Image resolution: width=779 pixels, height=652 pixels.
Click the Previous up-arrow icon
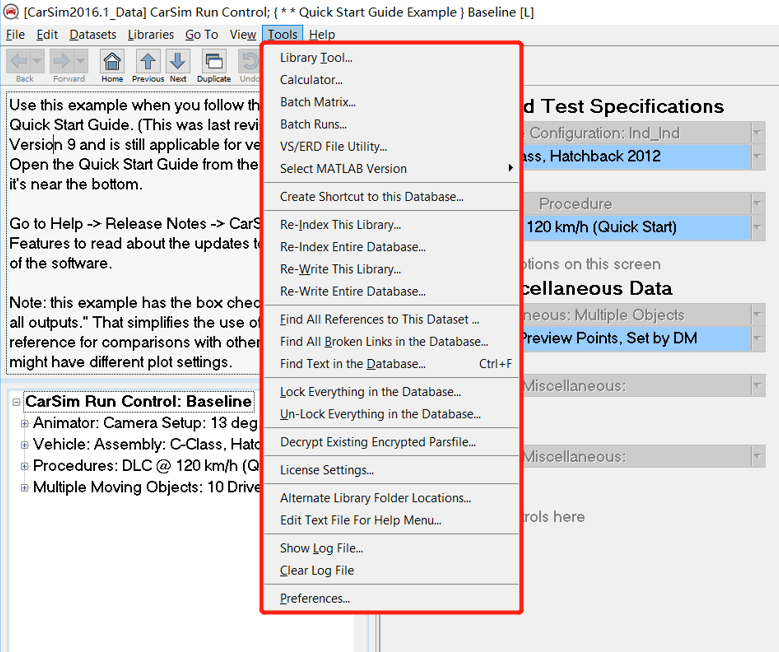click(148, 62)
